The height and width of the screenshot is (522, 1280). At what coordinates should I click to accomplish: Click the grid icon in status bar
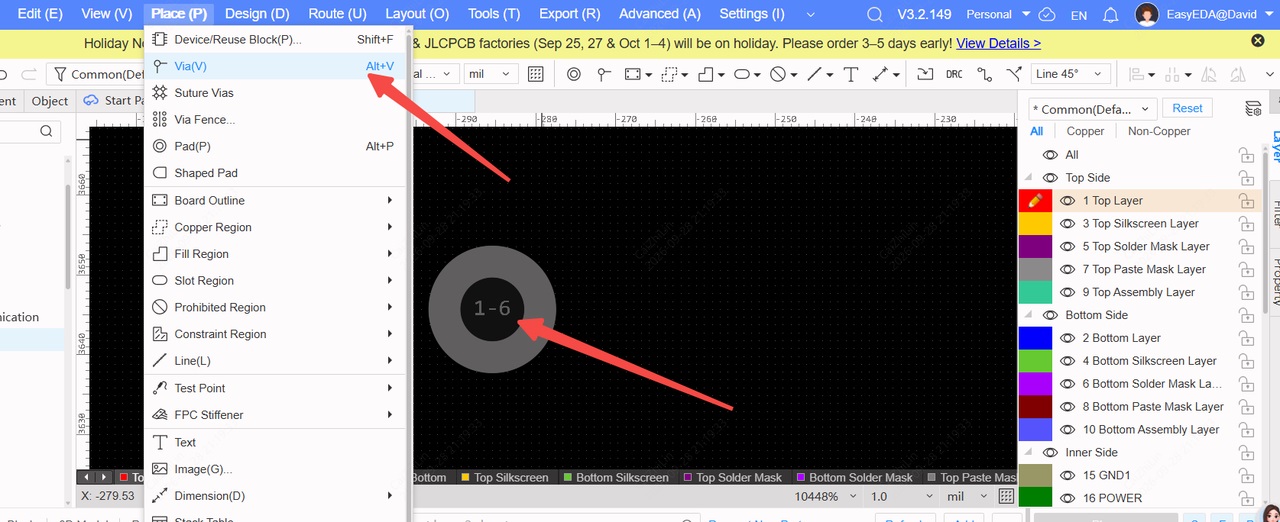click(x=1006, y=496)
